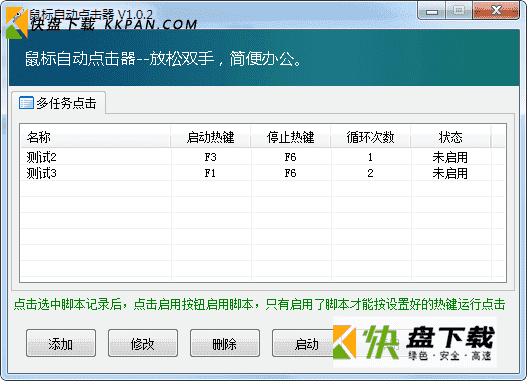Select the 测试3 row name

click(42, 173)
